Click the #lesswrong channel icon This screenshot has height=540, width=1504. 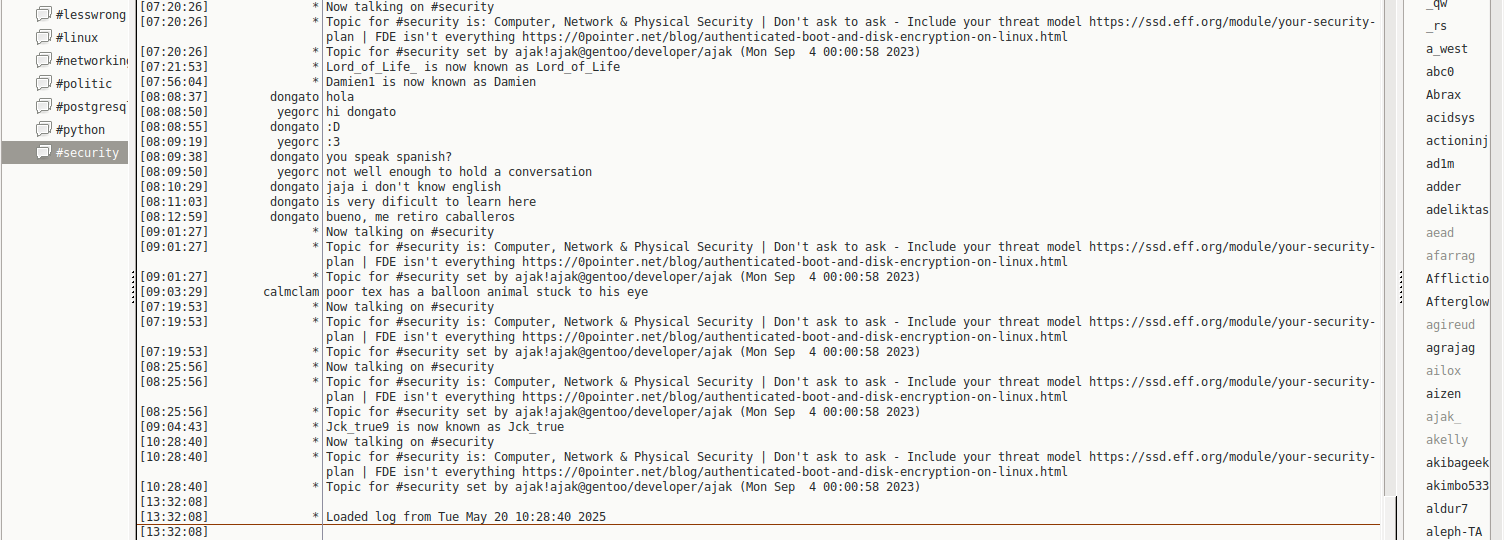[x=43, y=15]
